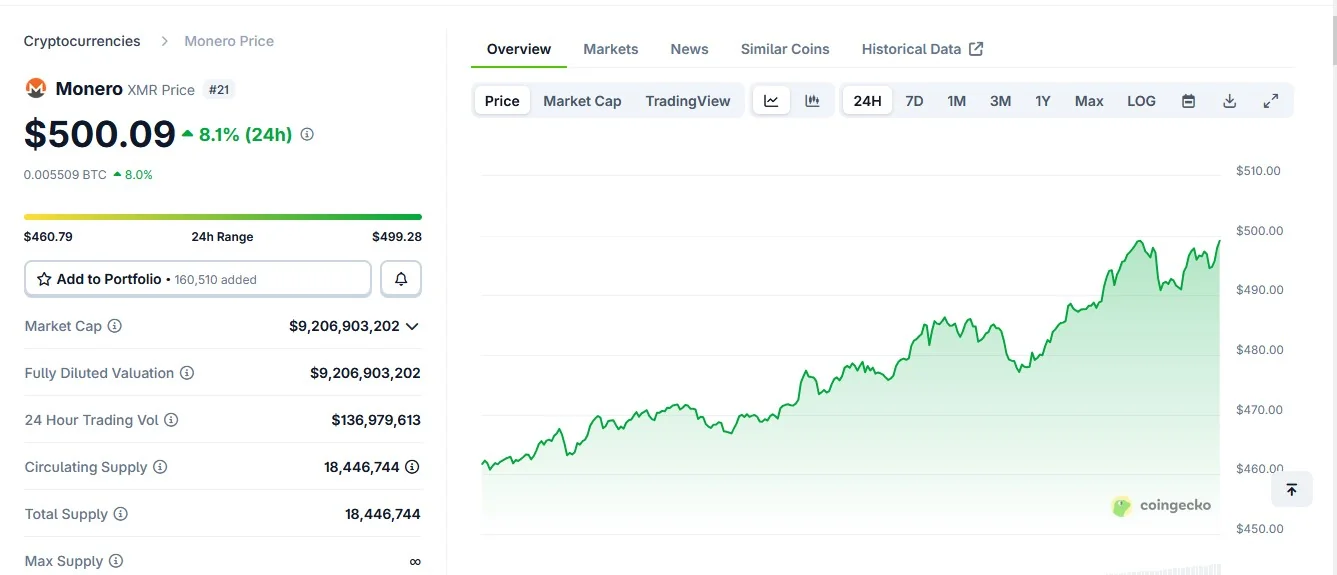
Task: Switch to line chart view icon
Action: tap(771, 101)
